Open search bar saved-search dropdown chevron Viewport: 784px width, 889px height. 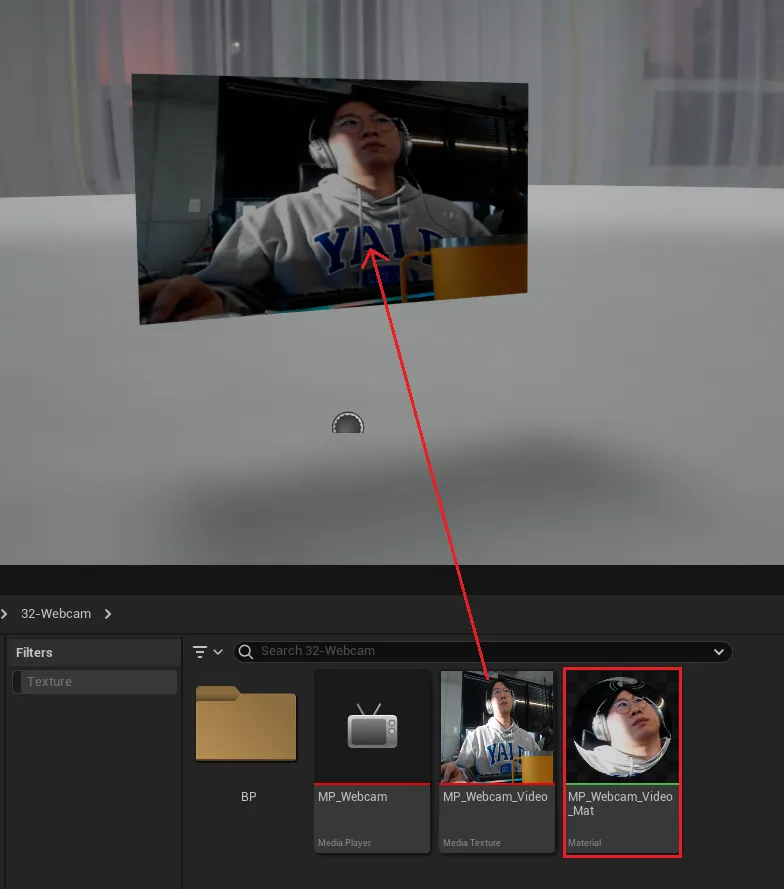719,651
